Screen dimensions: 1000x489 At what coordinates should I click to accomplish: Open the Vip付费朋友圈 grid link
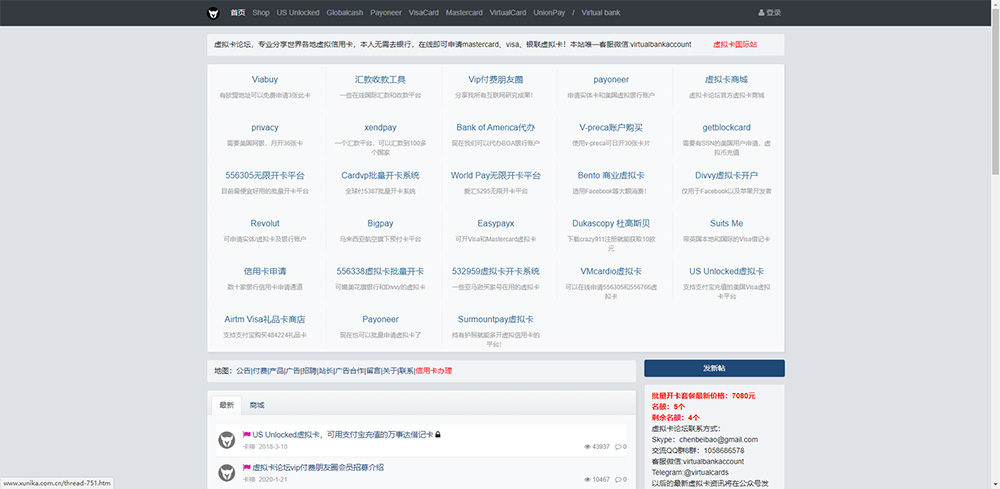click(x=496, y=80)
